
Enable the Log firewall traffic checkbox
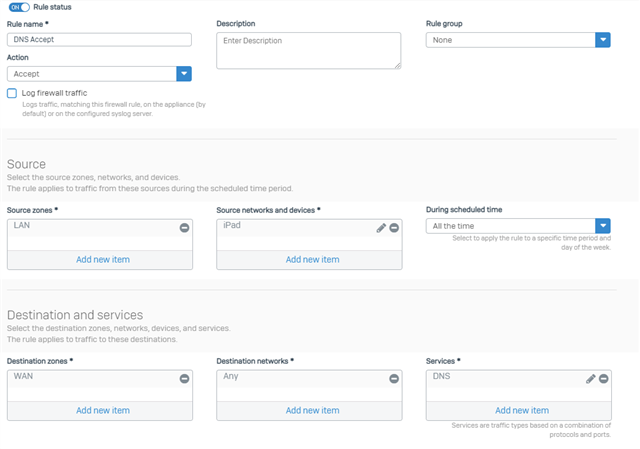(x=12, y=93)
